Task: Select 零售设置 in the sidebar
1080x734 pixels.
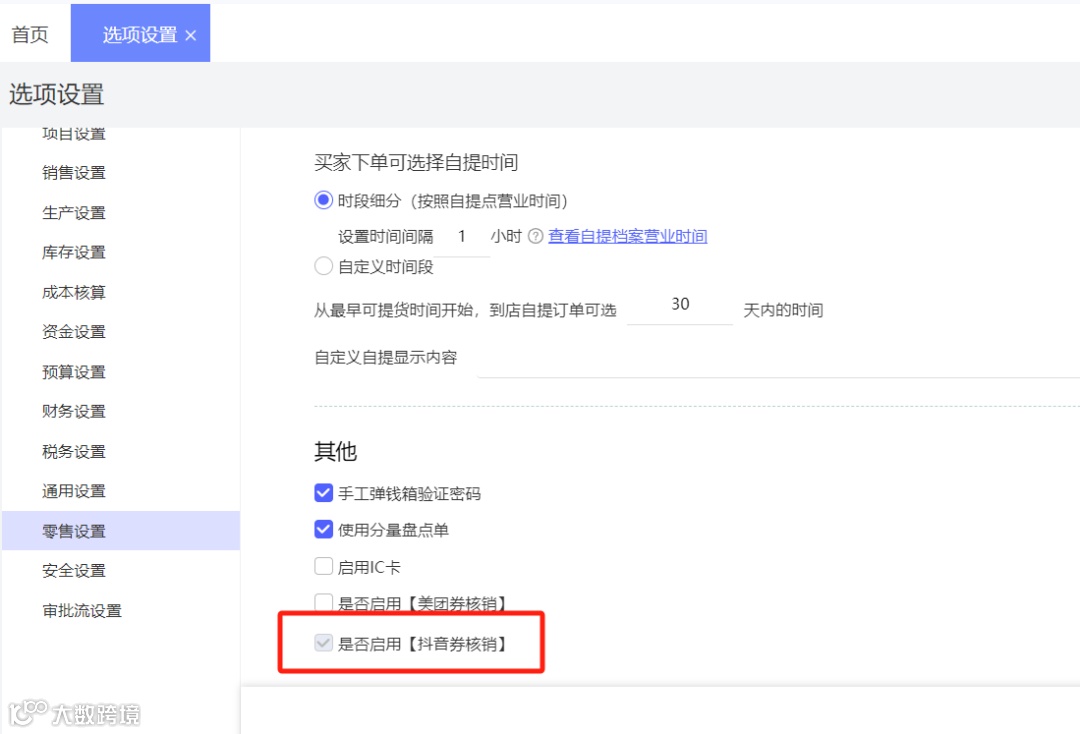Action: [x=121, y=531]
